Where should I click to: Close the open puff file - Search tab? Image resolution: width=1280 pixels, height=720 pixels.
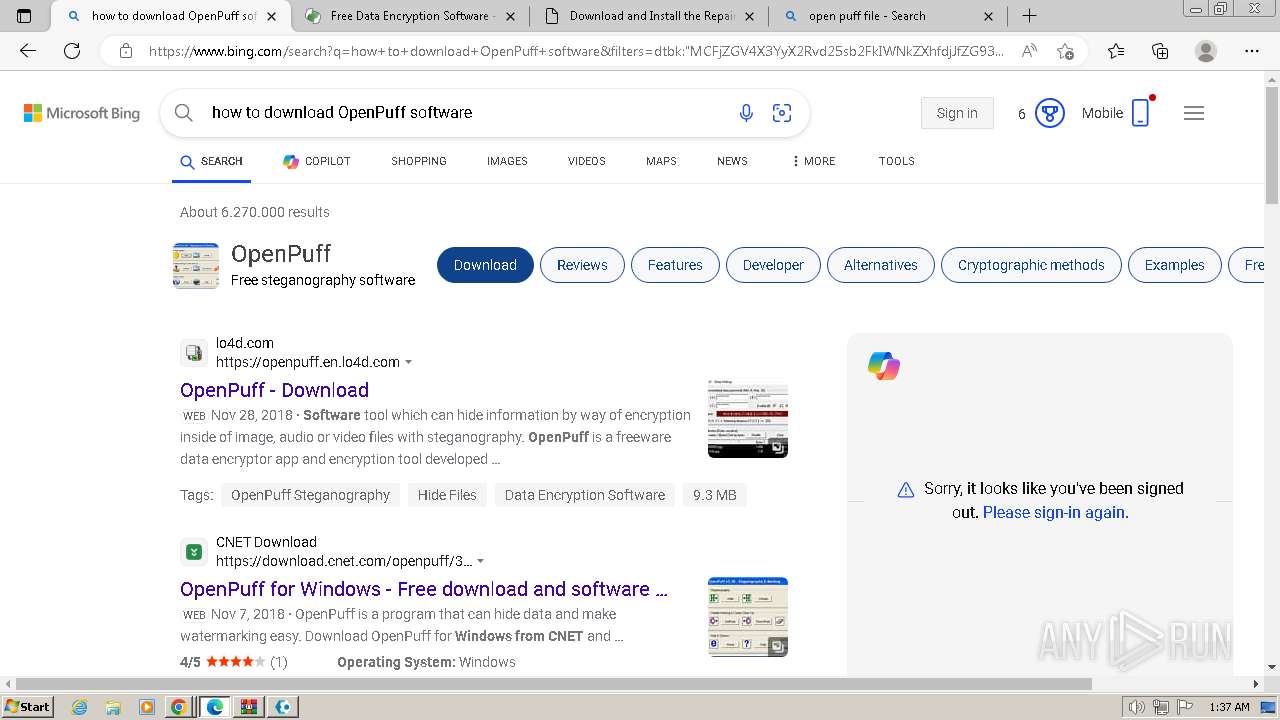click(989, 16)
